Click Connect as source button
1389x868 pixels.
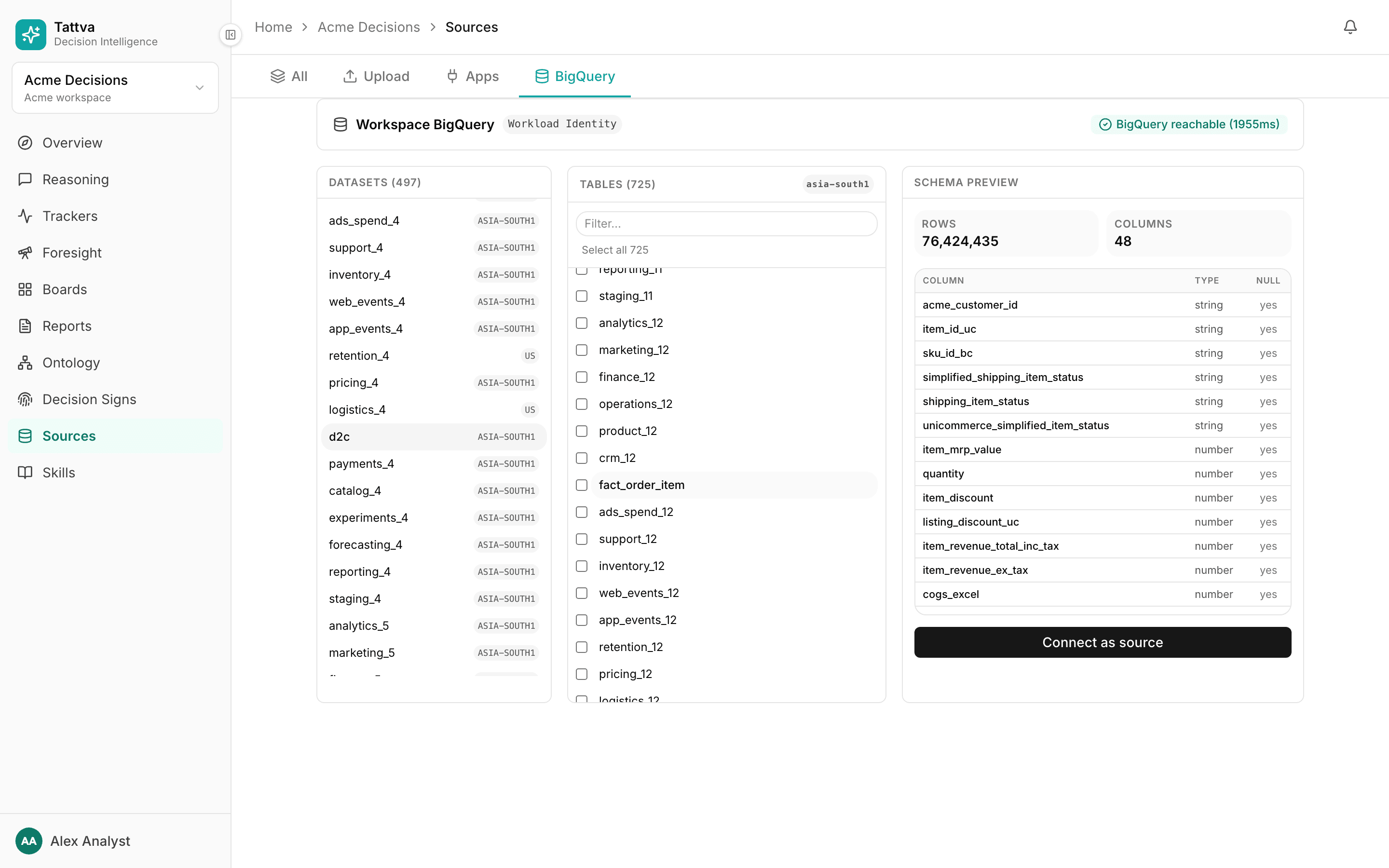click(1103, 642)
